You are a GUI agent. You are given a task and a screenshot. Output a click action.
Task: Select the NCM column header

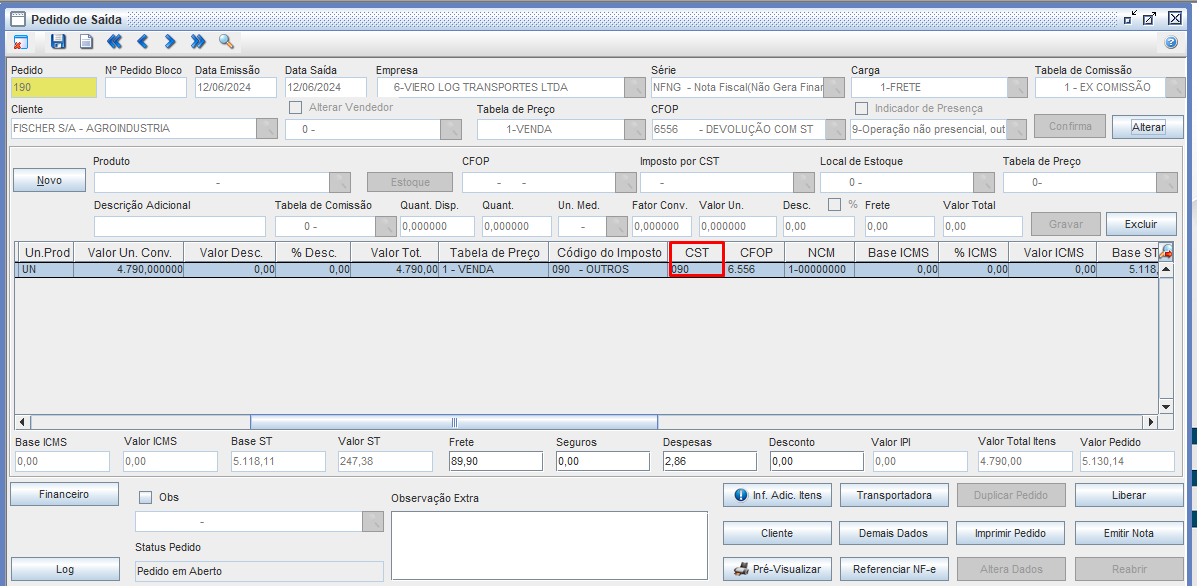pyautogui.click(x=821, y=252)
